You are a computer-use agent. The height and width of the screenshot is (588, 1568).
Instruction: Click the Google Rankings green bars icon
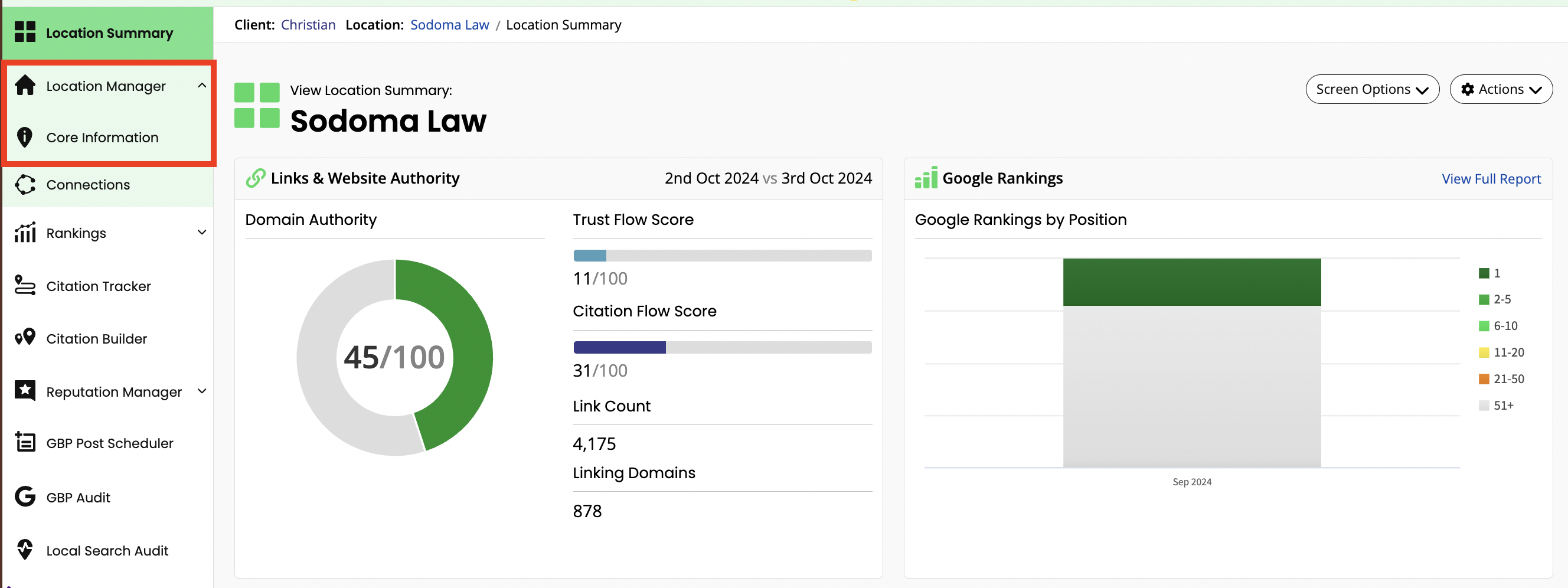926,178
